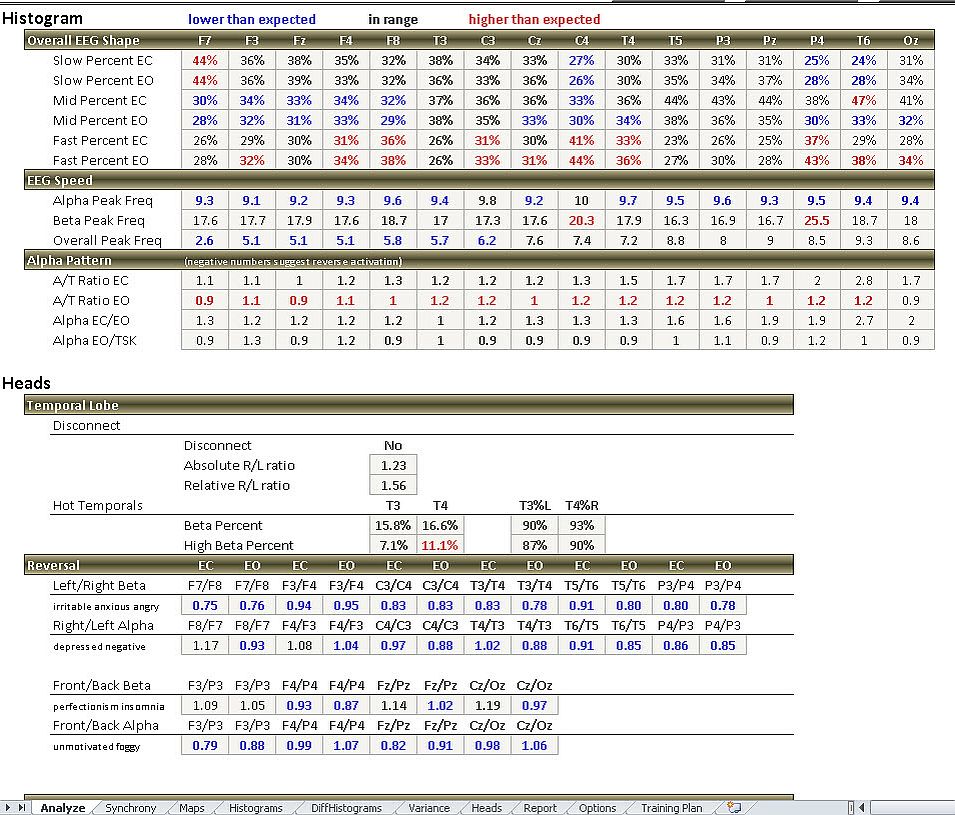The width and height of the screenshot is (955, 815).
Task: Click the 'lower than expected' legend text
Action: point(252,19)
